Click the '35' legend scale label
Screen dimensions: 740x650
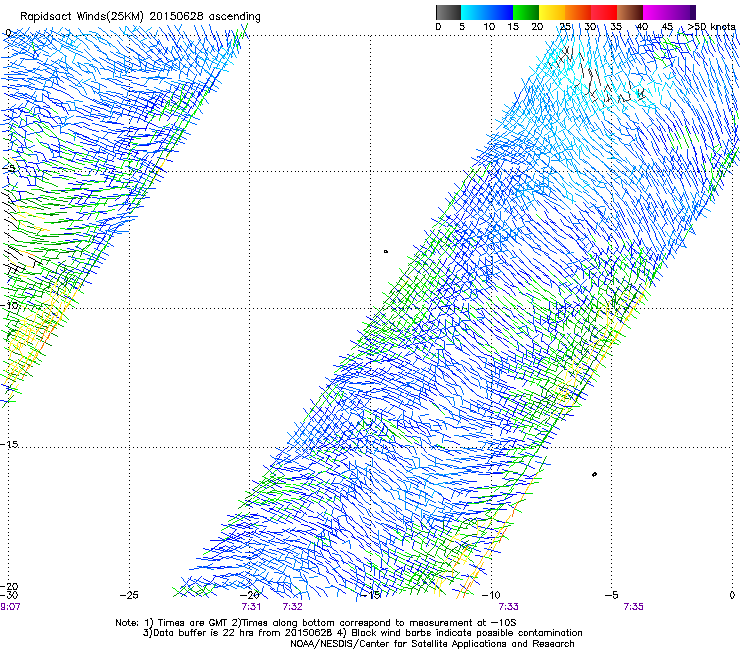pyautogui.click(x=616, y=27)
